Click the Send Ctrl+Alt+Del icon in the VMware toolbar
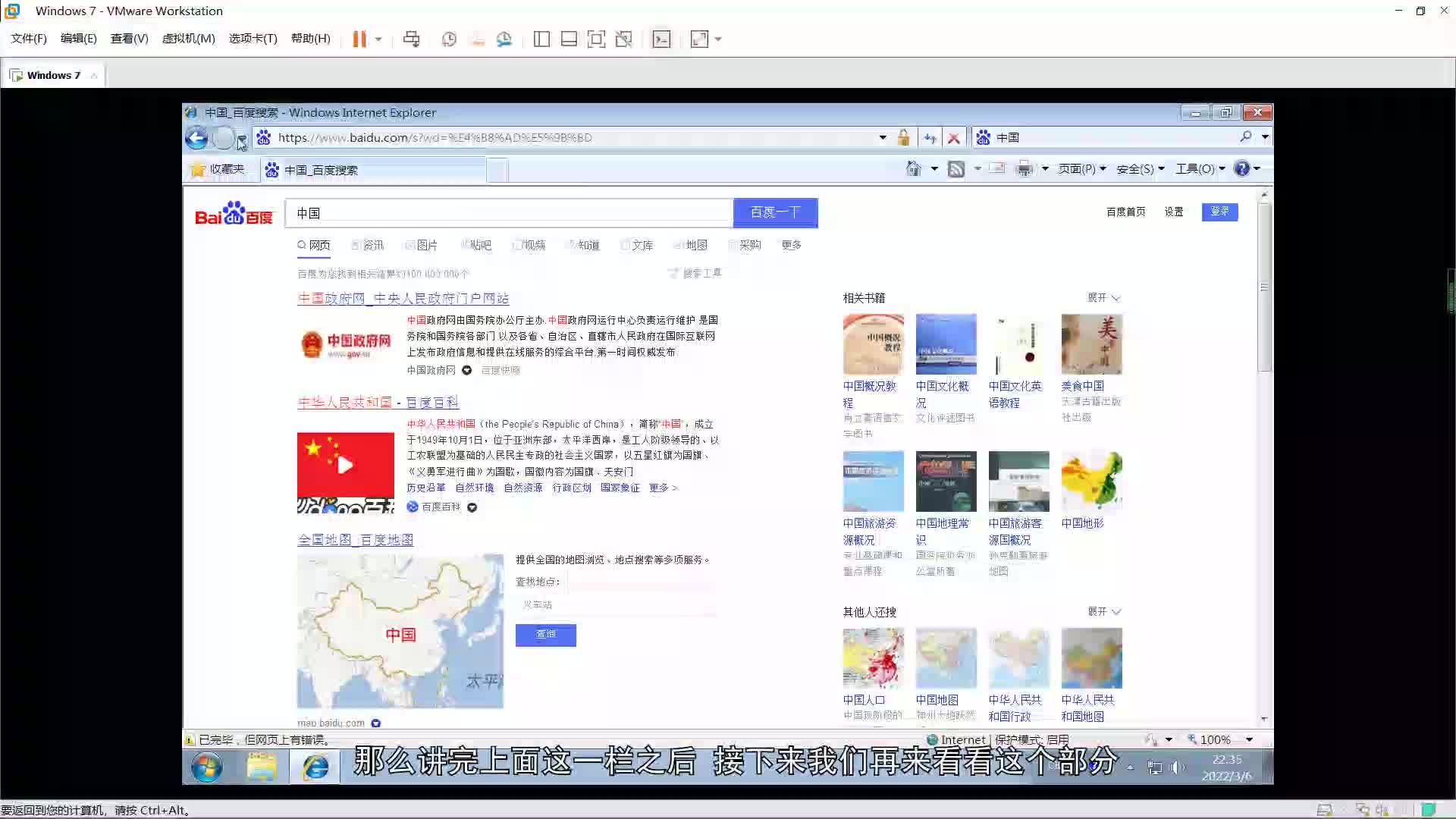Viewport: 1456px width, 819px height. [x=412, y=39]
